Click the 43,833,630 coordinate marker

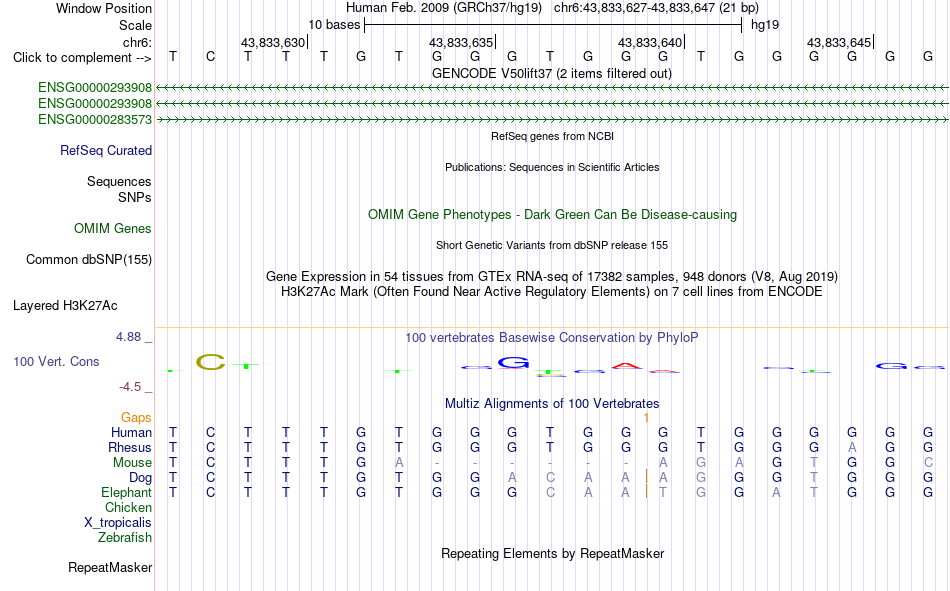coord(273,42)
